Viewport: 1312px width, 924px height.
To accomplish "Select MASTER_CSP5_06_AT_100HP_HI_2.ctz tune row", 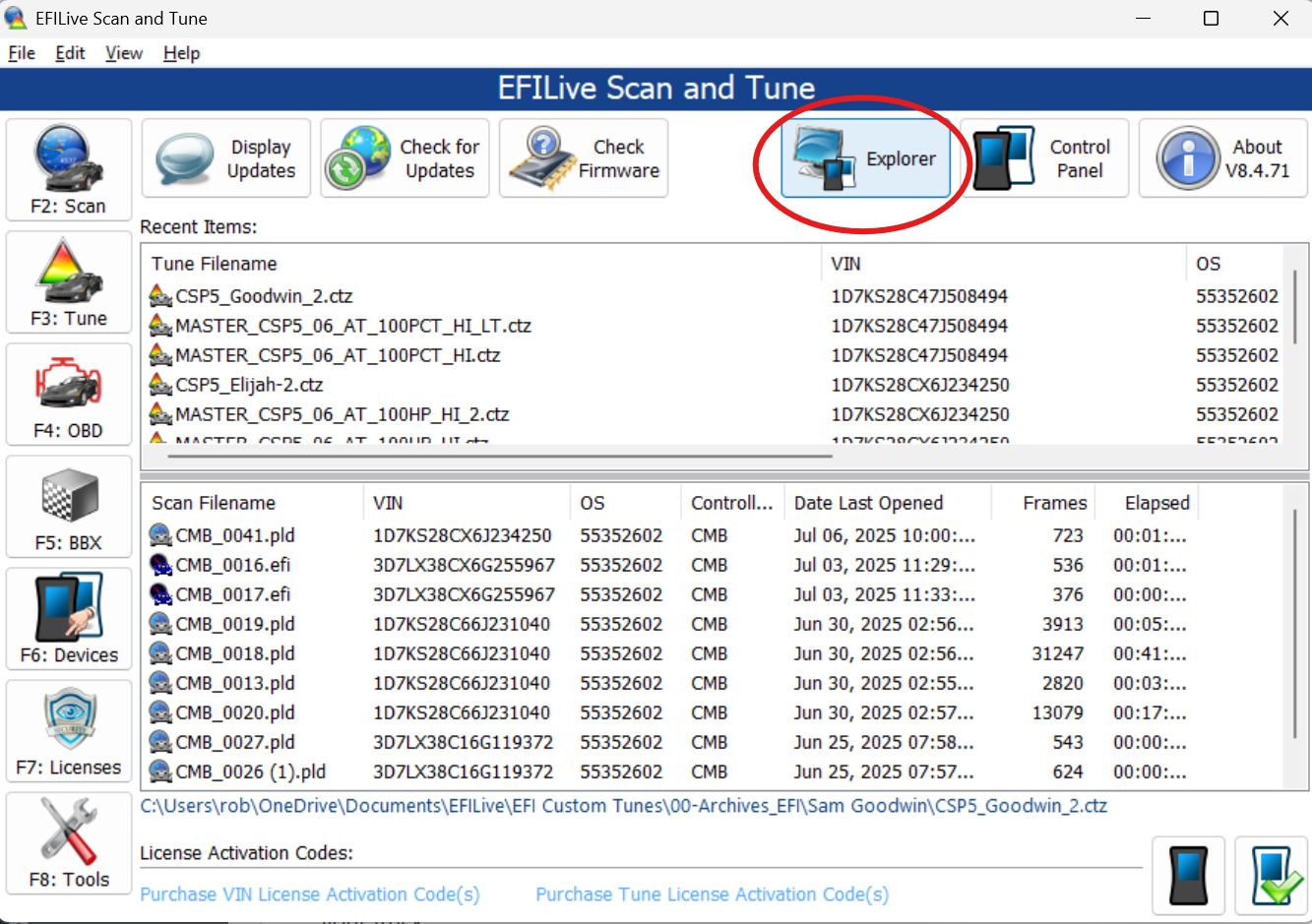I will pos(714,414).
